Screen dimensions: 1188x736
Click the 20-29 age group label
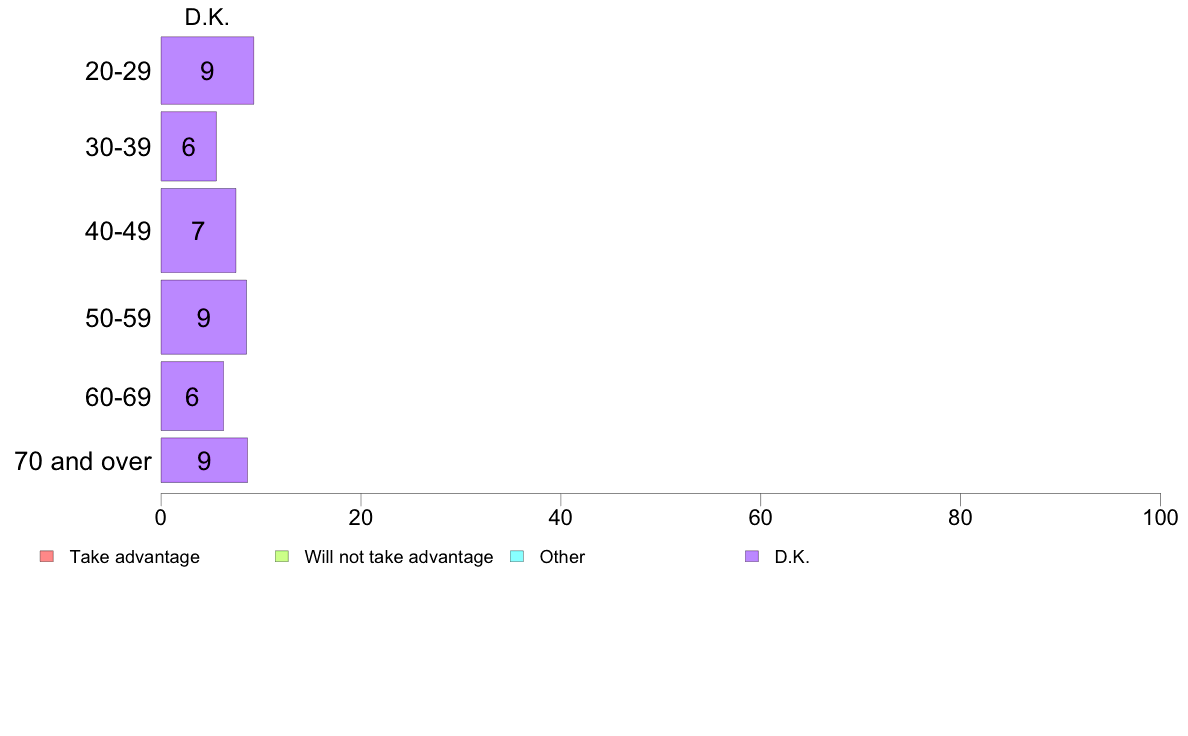[x=118, y=71]
